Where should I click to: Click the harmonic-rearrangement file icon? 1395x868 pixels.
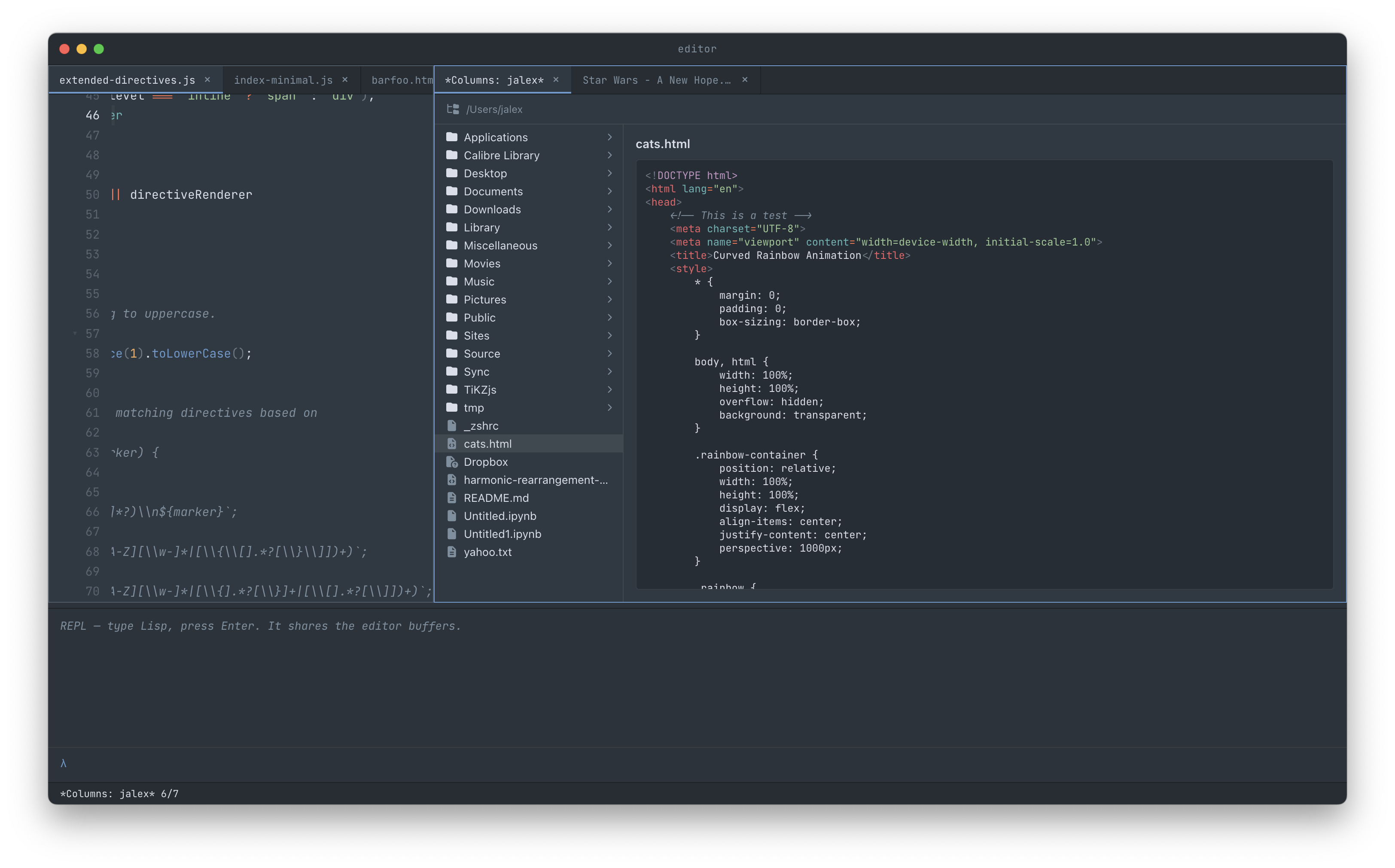tap(452, 480)
